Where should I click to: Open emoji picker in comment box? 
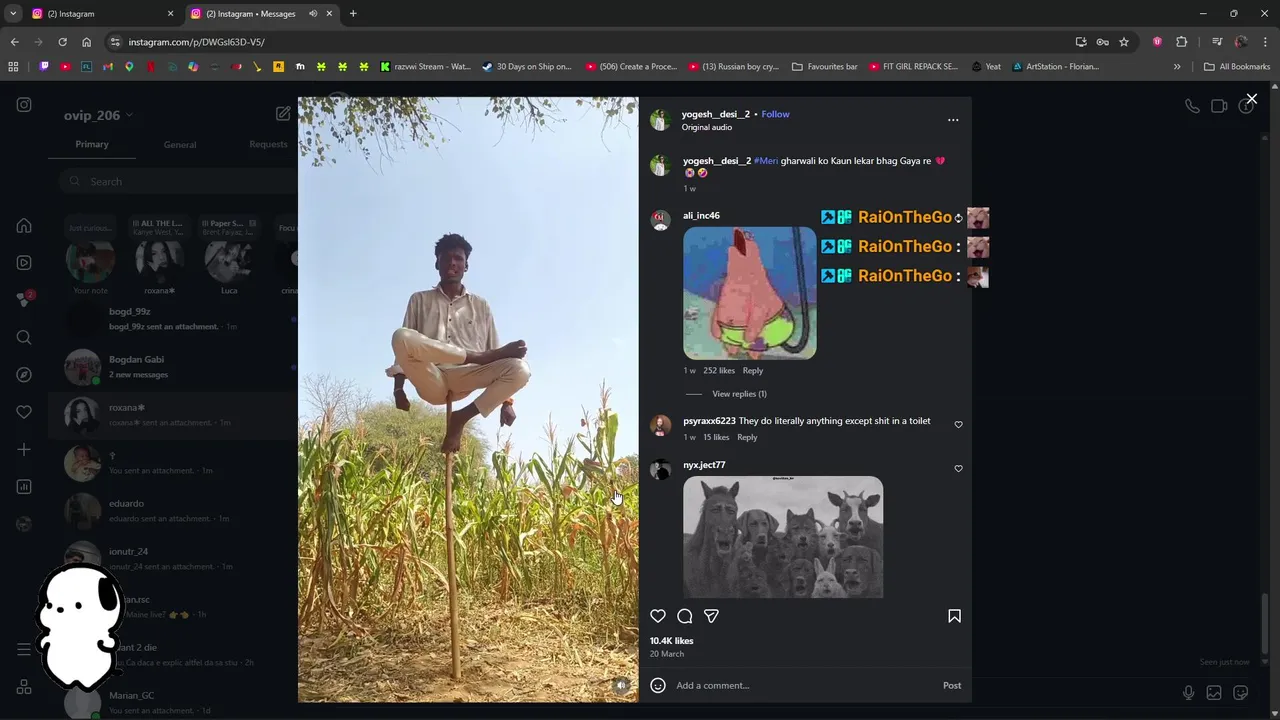[658, 685]
